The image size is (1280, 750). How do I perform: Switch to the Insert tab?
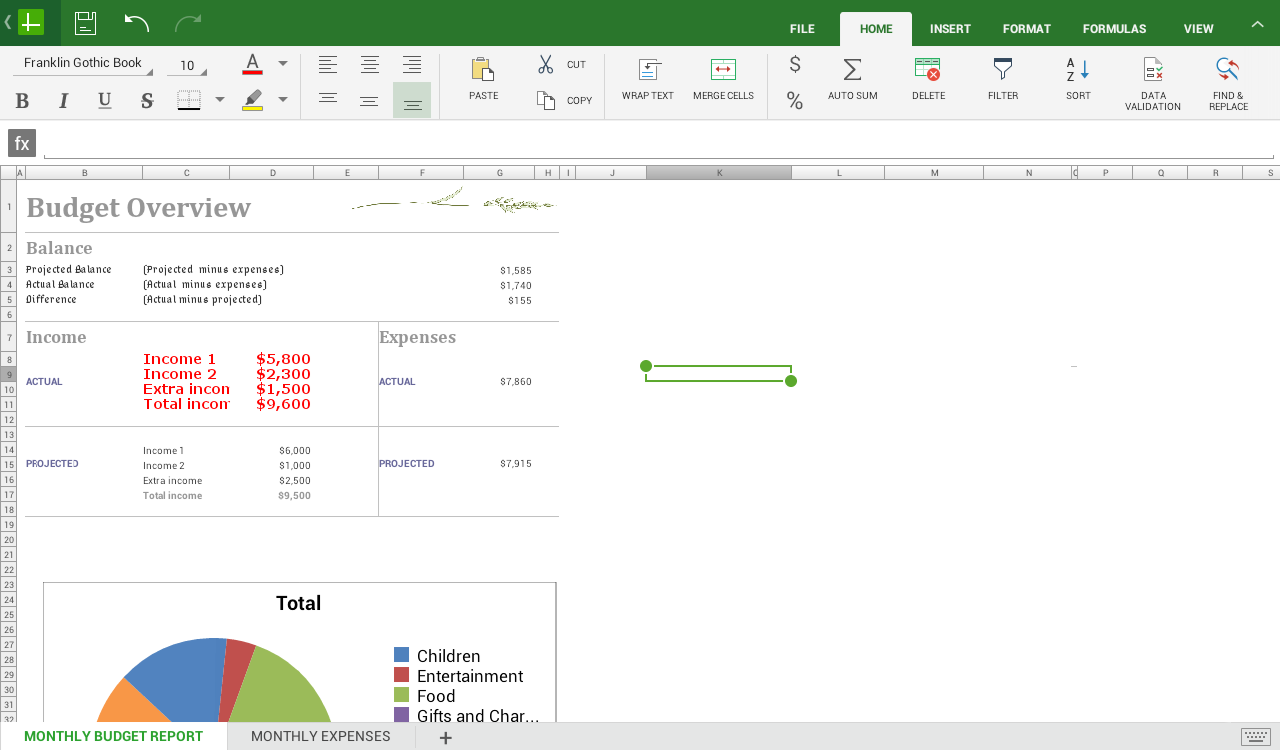(x=950, y=29)
